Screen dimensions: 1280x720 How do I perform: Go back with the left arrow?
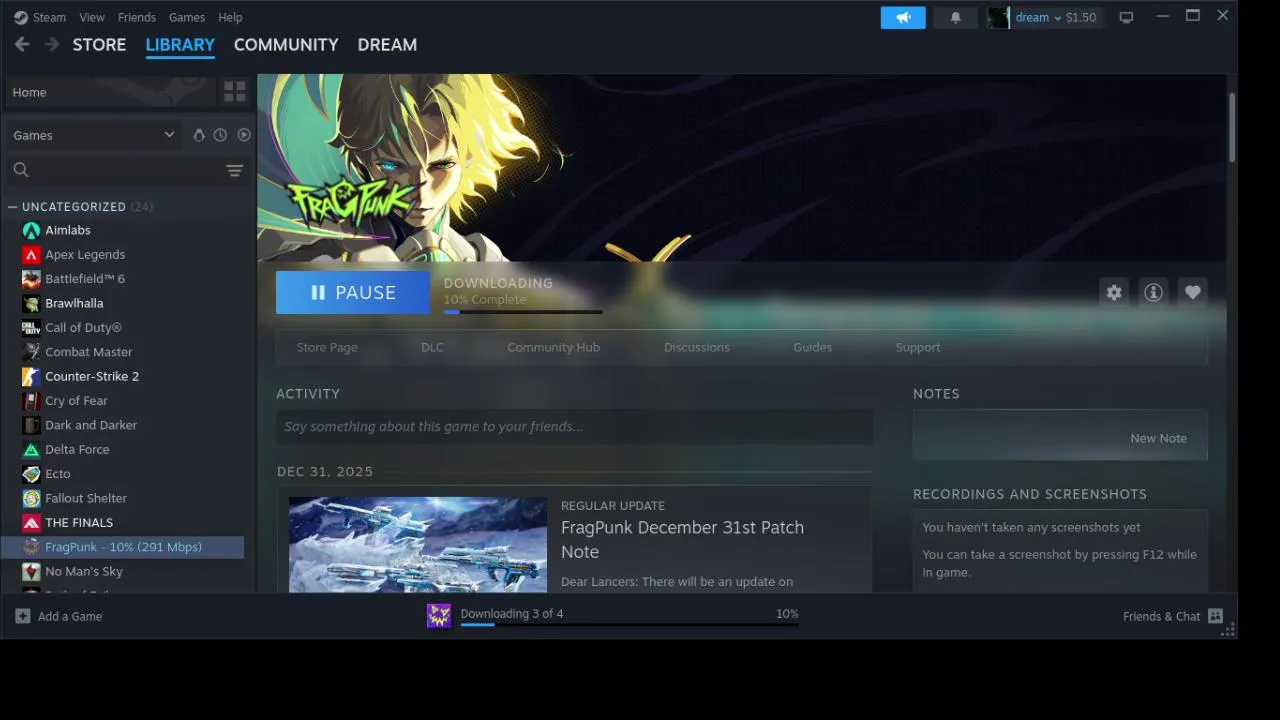(22, 44)
